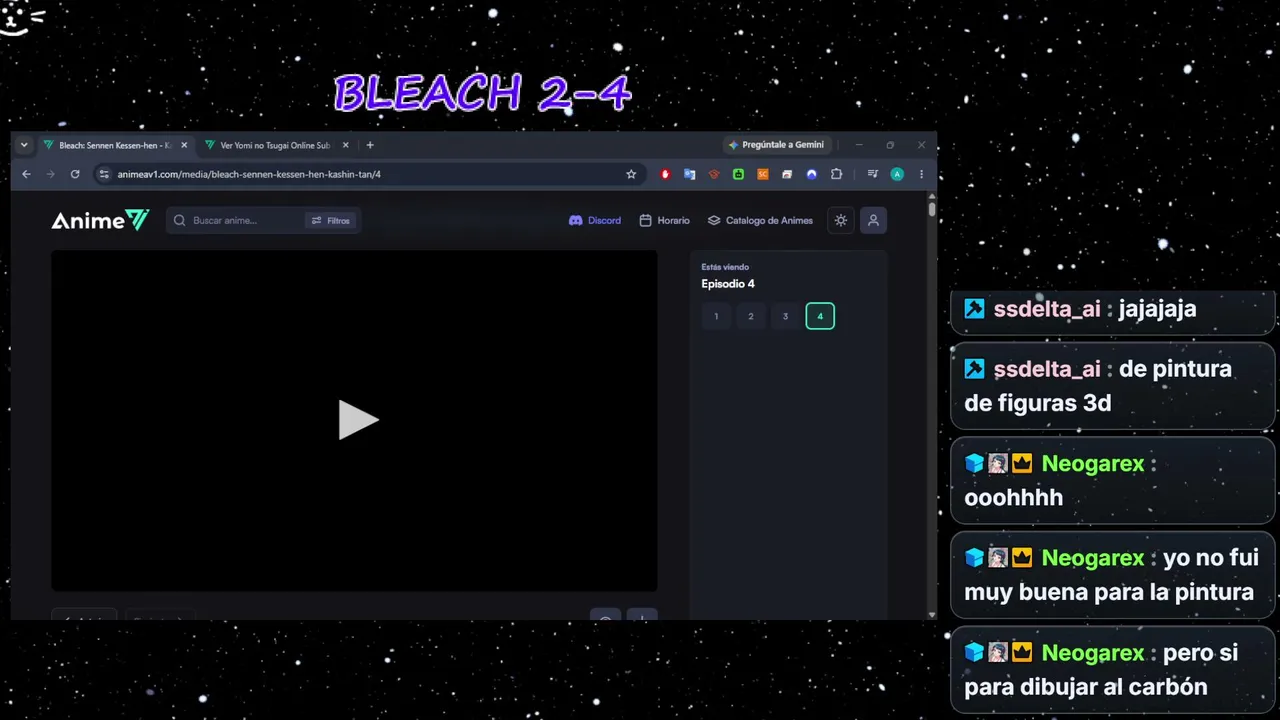This screenshot has width=1280, height=720.
Task: Select episode 1
Action: 716,317
